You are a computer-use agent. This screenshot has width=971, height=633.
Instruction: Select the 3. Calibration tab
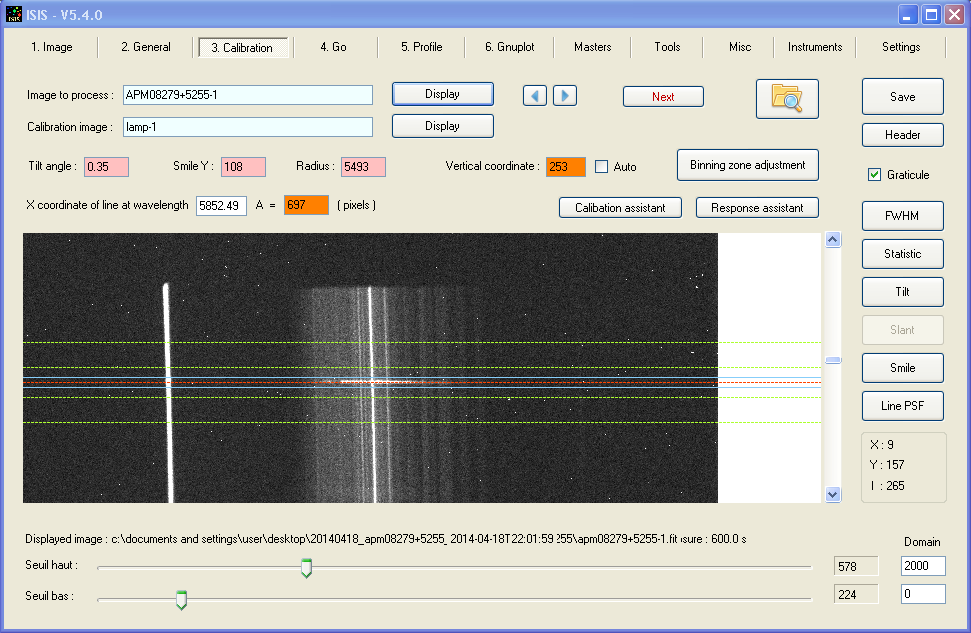coord(242,48)
